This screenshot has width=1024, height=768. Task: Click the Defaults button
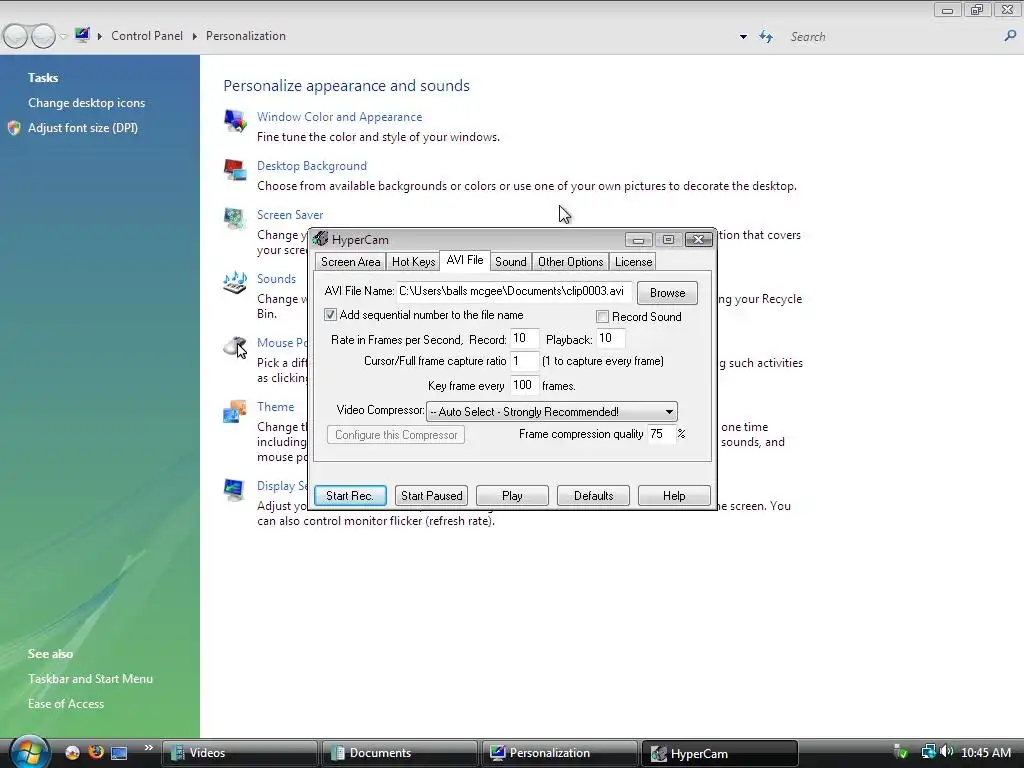pos(594,496)
